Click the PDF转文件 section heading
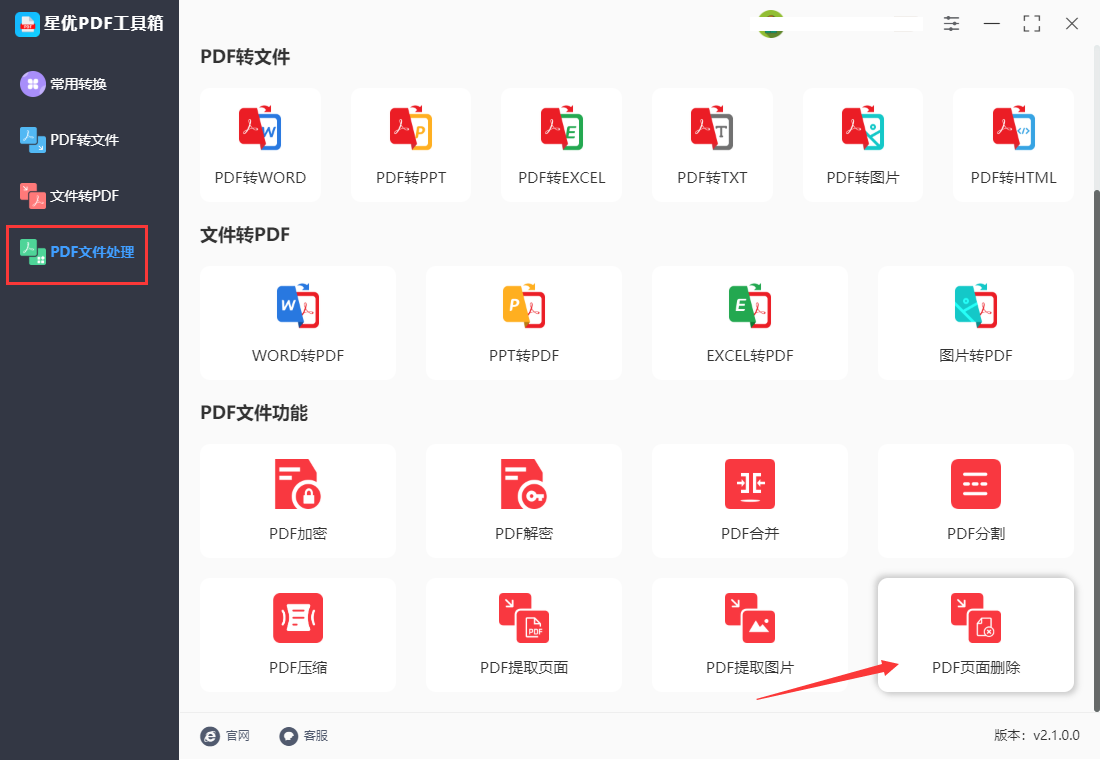The image size is (1100, 760). [245, 57]
